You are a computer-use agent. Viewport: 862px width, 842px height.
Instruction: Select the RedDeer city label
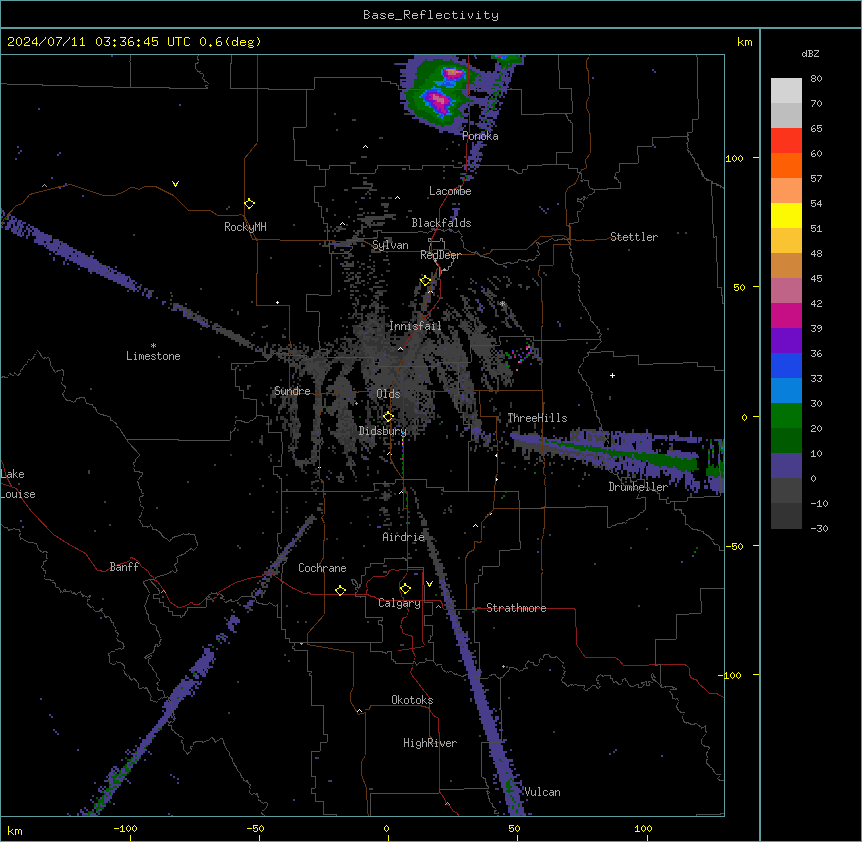[441, 255]
